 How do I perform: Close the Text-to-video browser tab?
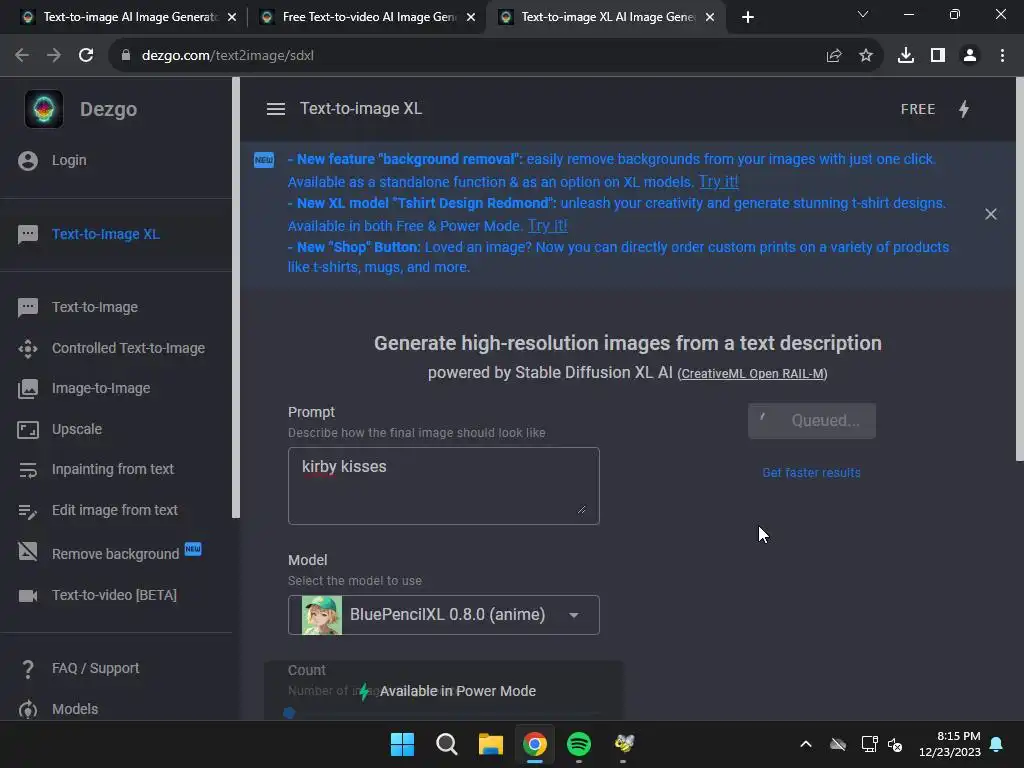coord(471,18)
